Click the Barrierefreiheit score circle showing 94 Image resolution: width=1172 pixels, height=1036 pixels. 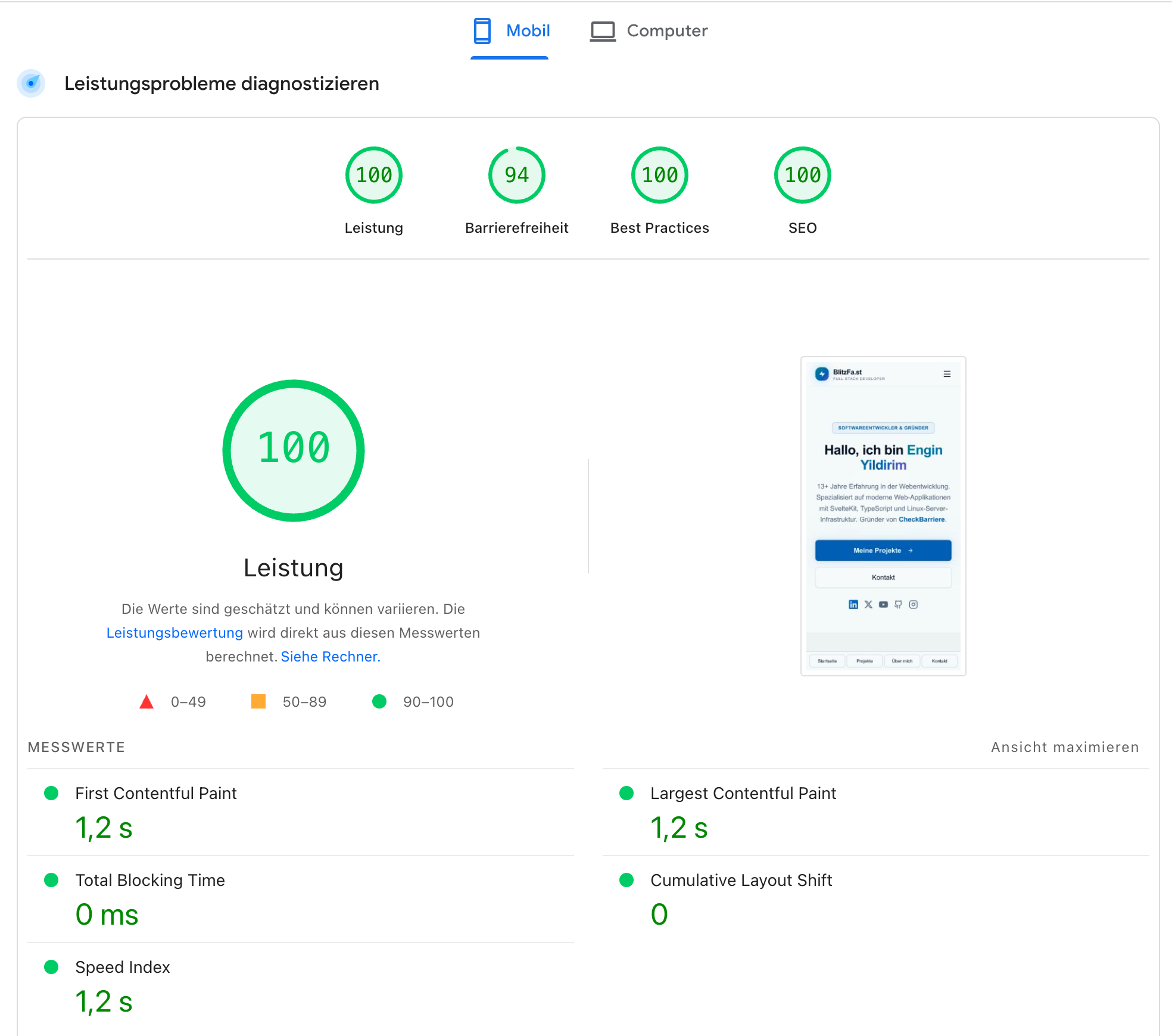[516, 174]
